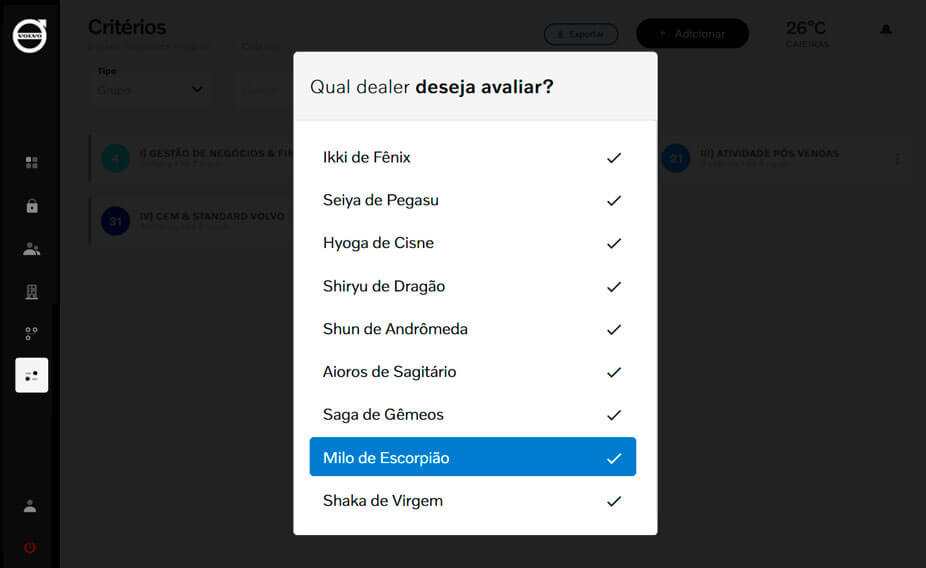926x568 pixels.
Task: Toggle checkmark next to Shaka de Virgem
Action: [x=614, y=501]
